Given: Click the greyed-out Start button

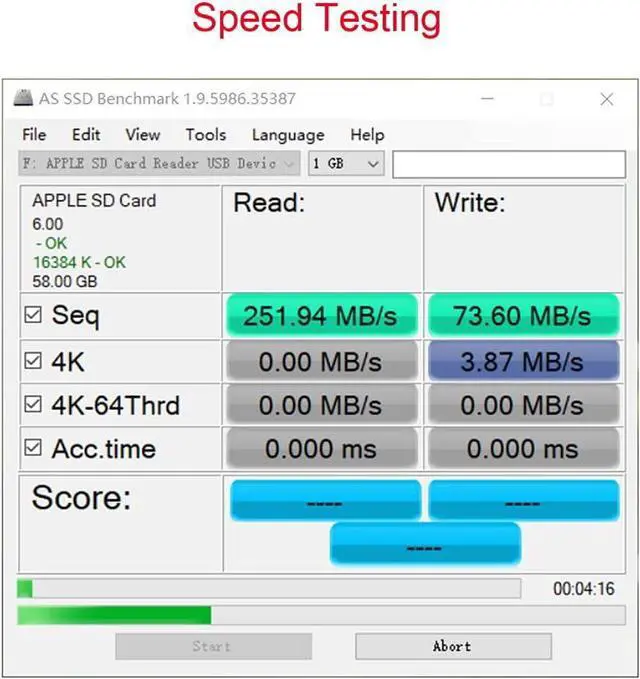Looking at the screenshot, I should pyautogui.click(x=213, y=647).
